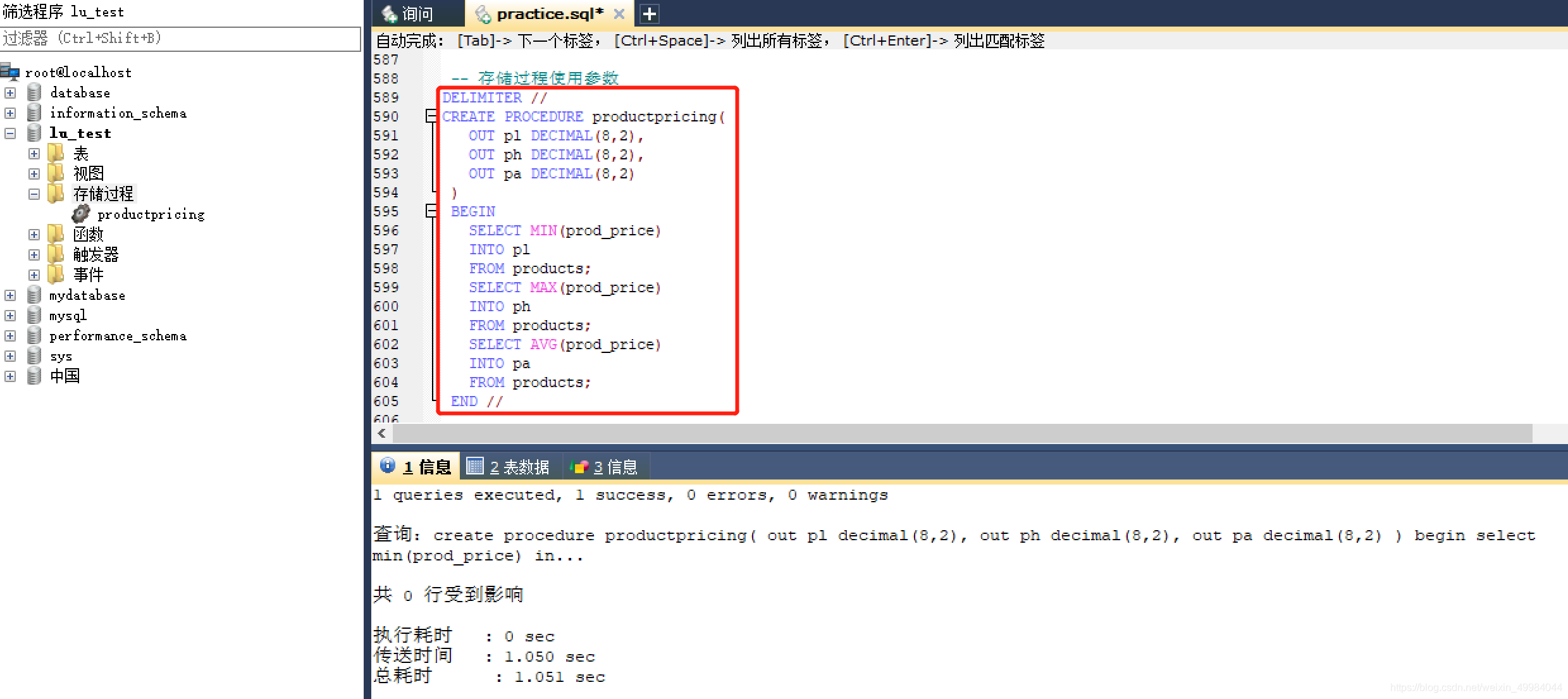The width and height of the screenshot is (1568, 699).
Task: Expand the mysql database node
Action: pos(10,316)
